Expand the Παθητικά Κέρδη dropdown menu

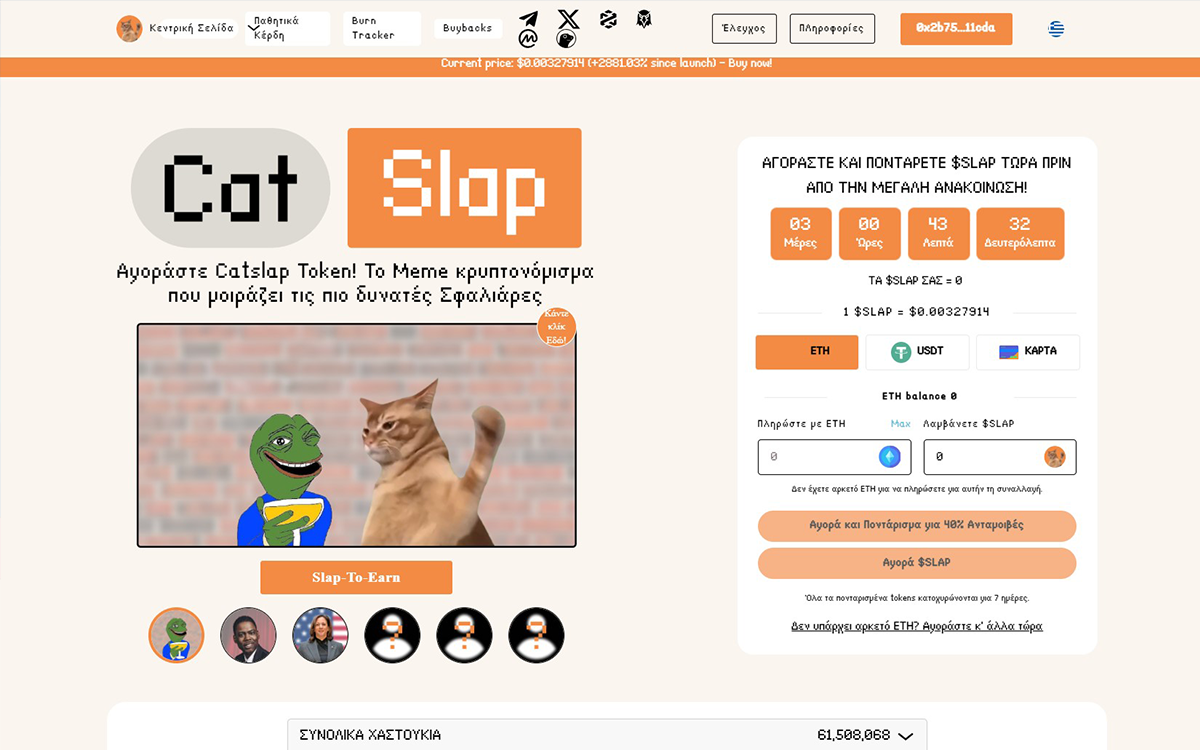tap(287, 28)
